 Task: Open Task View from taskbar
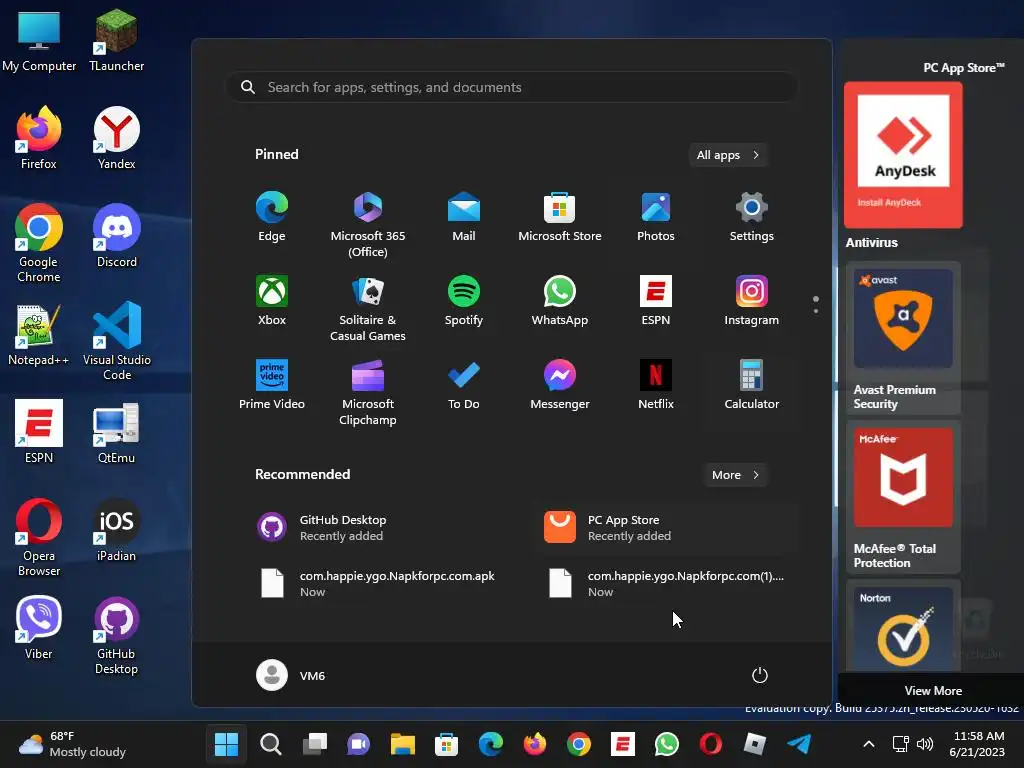click(x=315, y=744)
